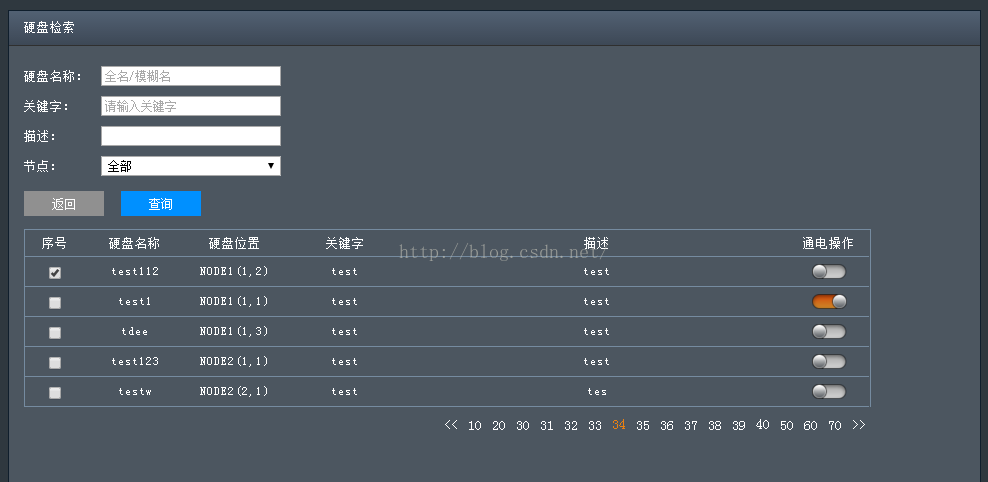Click the 关键字 column header
Image resolution: width=988 pixels, height=482 pixels.
click(x=344, y=244)
